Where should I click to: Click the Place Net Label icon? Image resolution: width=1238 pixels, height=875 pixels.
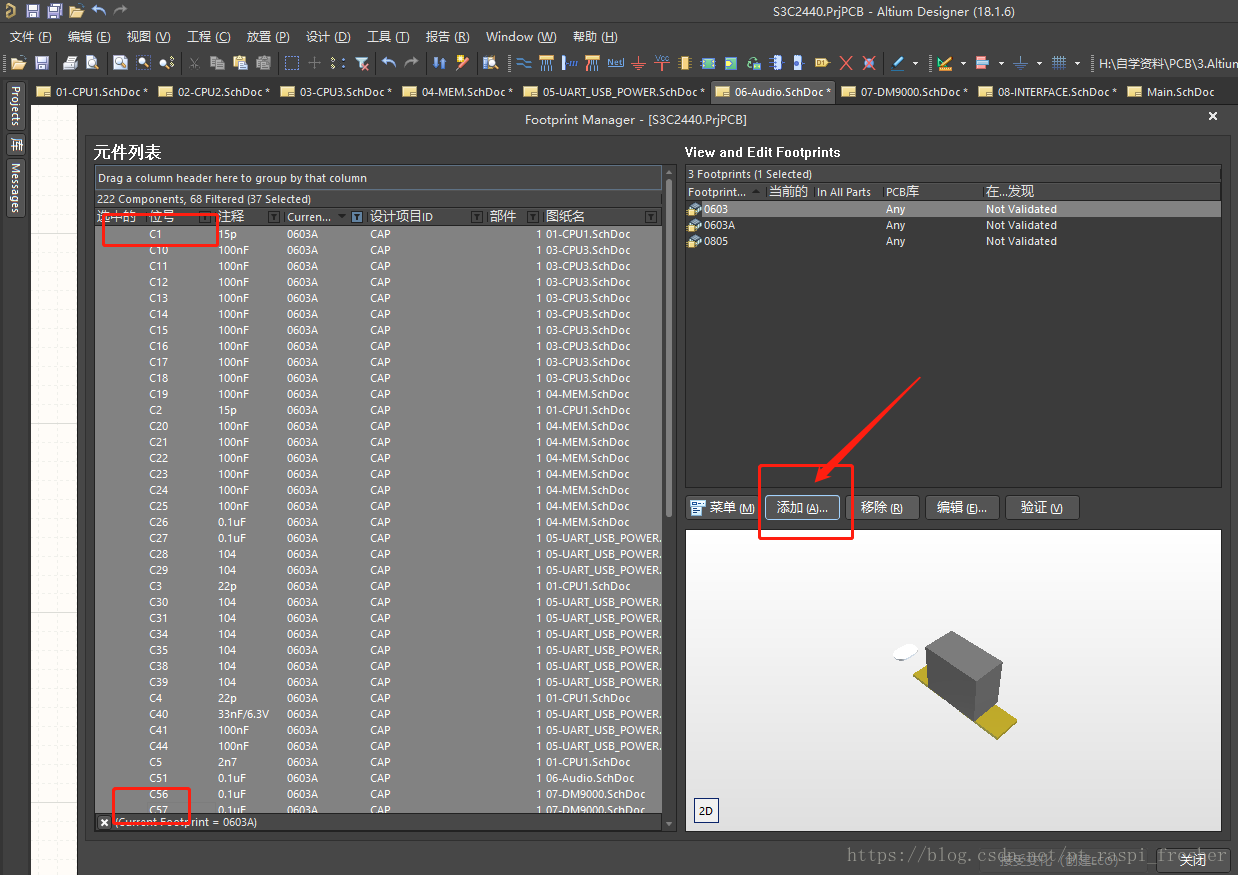[615, 63]
